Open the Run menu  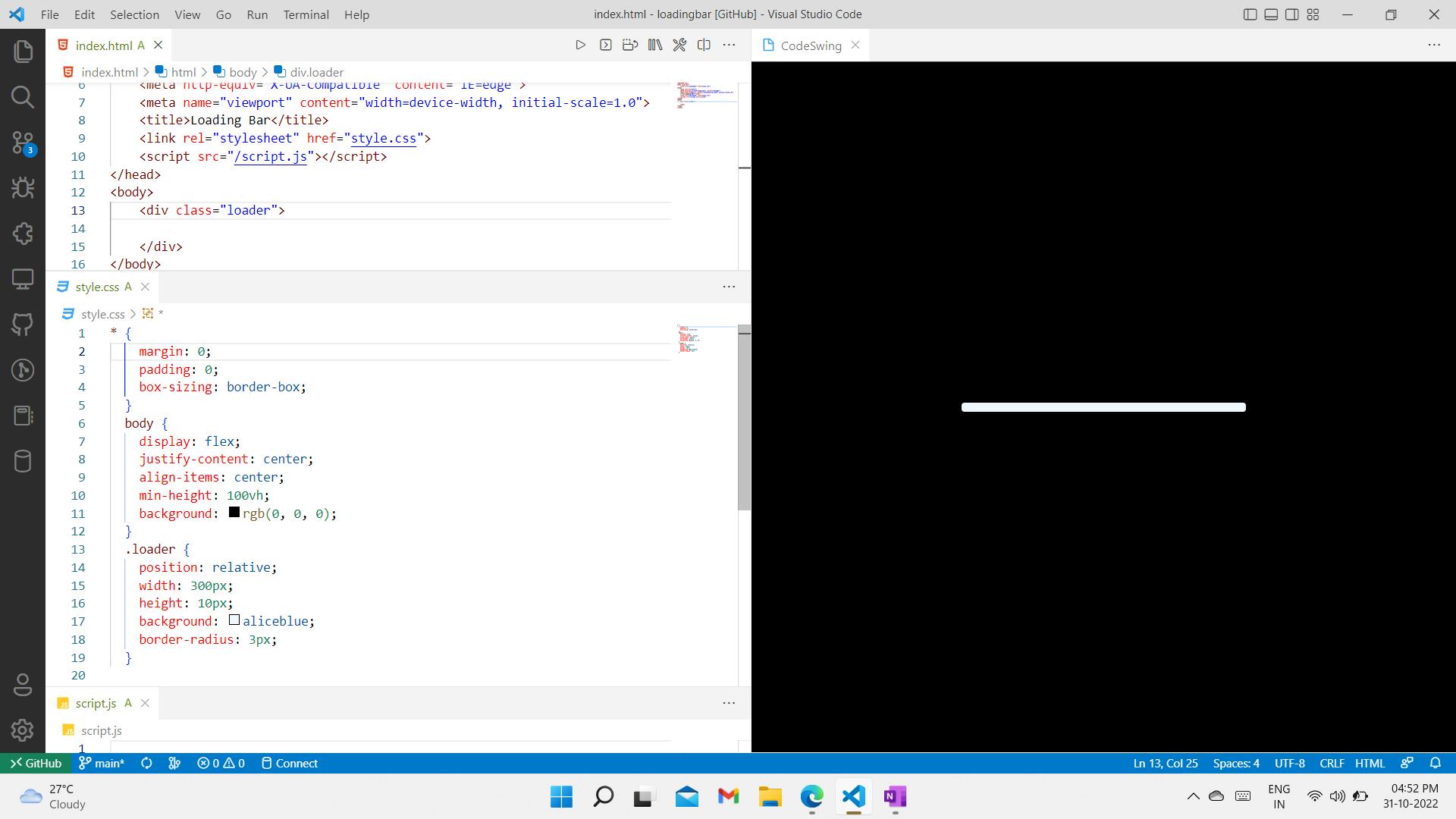[257, 14]
